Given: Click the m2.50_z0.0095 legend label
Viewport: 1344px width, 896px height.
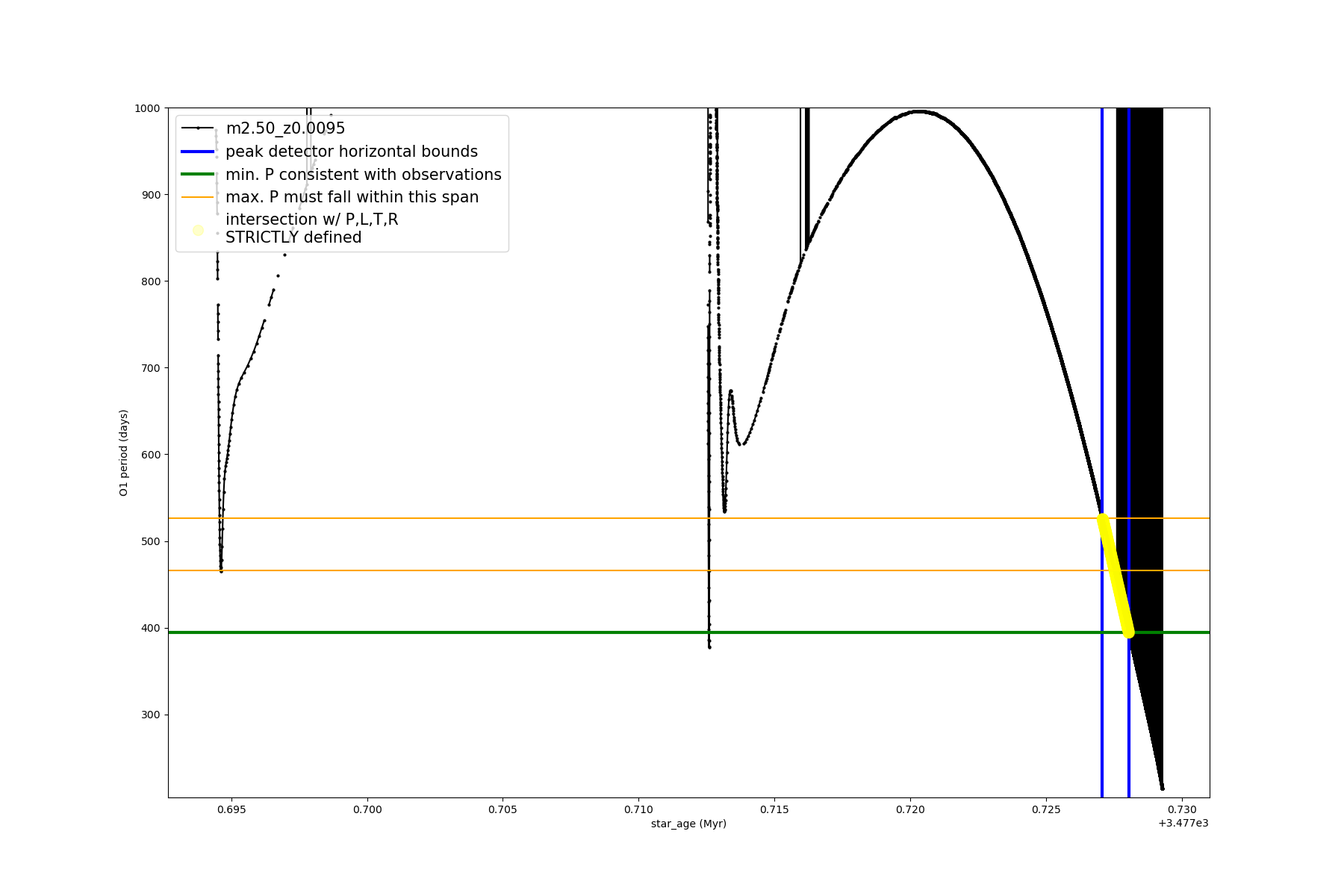Looking at the screenshot, I should tap(285, 128).
